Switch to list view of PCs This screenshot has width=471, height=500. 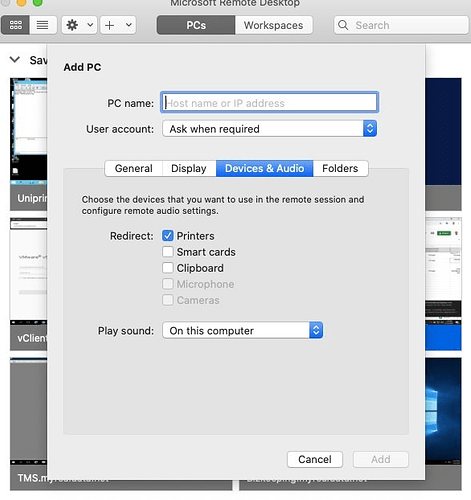43,25
